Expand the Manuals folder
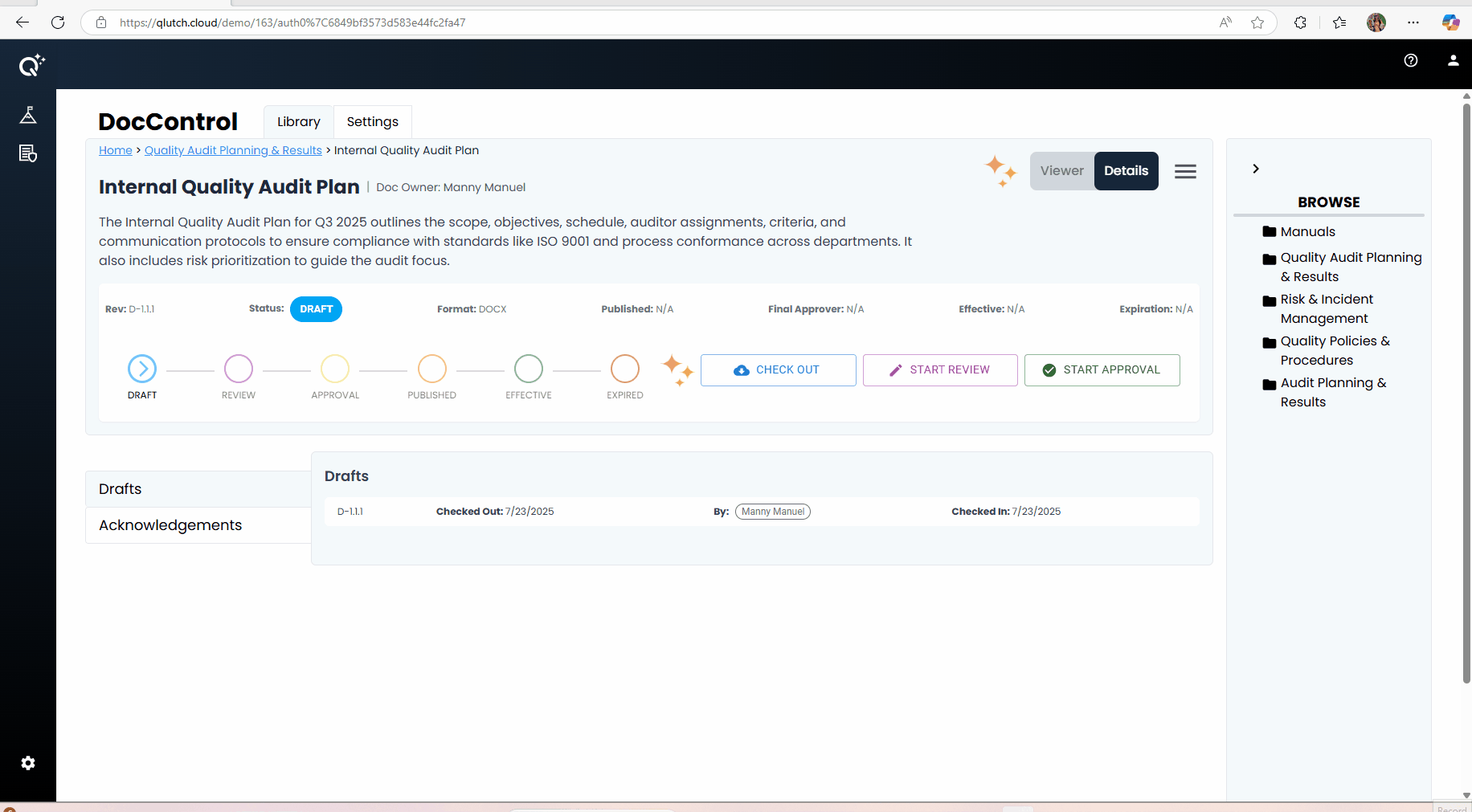Screen dimensions: 1472x812 (x=1307, y=232)
